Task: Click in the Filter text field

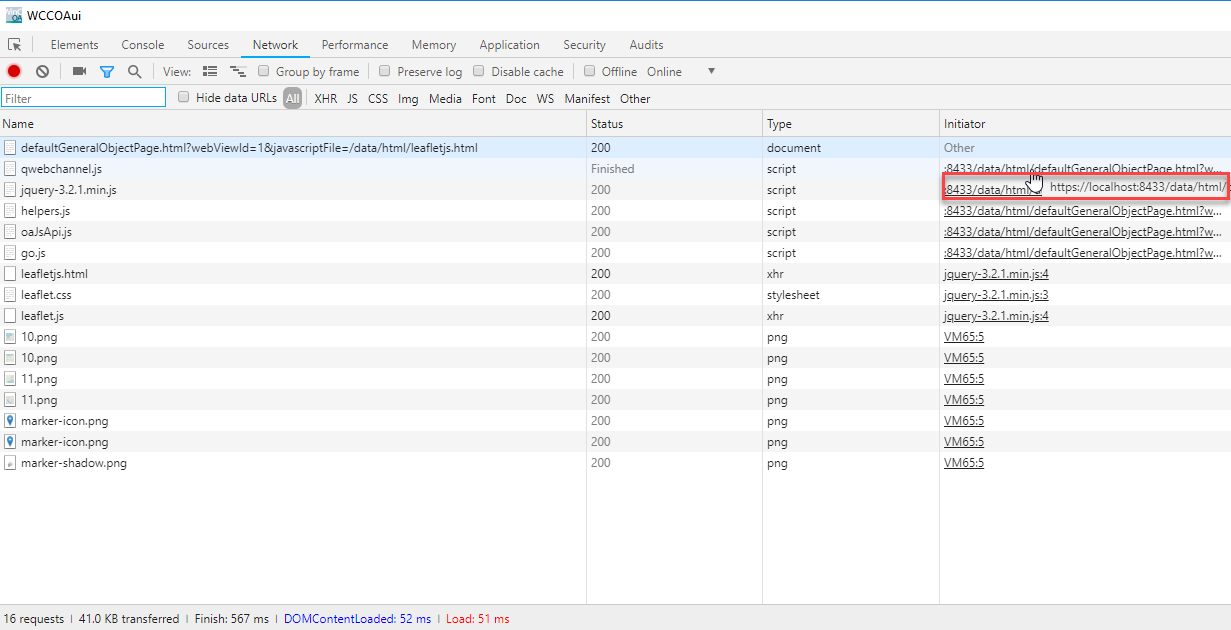Action: tap(84, 98)
